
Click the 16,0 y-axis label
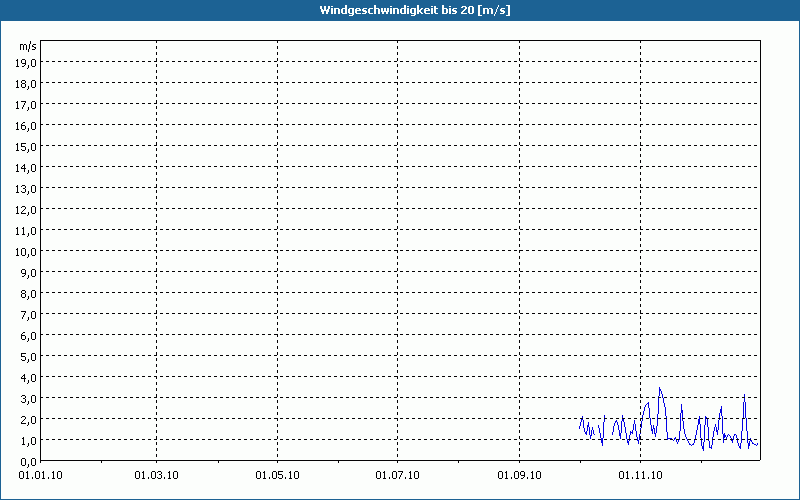[x=26, y=126]
